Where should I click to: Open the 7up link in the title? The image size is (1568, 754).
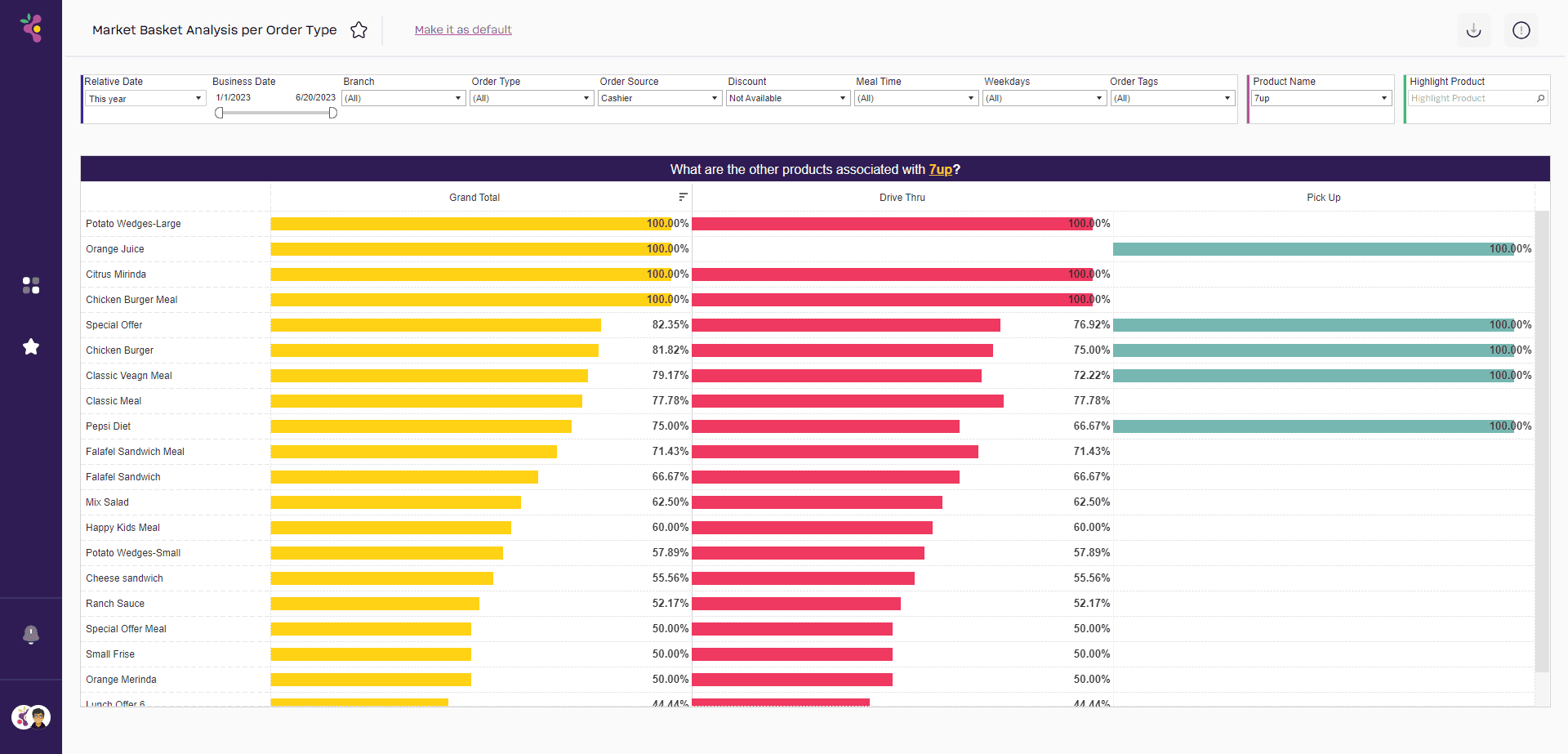pos(940,169)
